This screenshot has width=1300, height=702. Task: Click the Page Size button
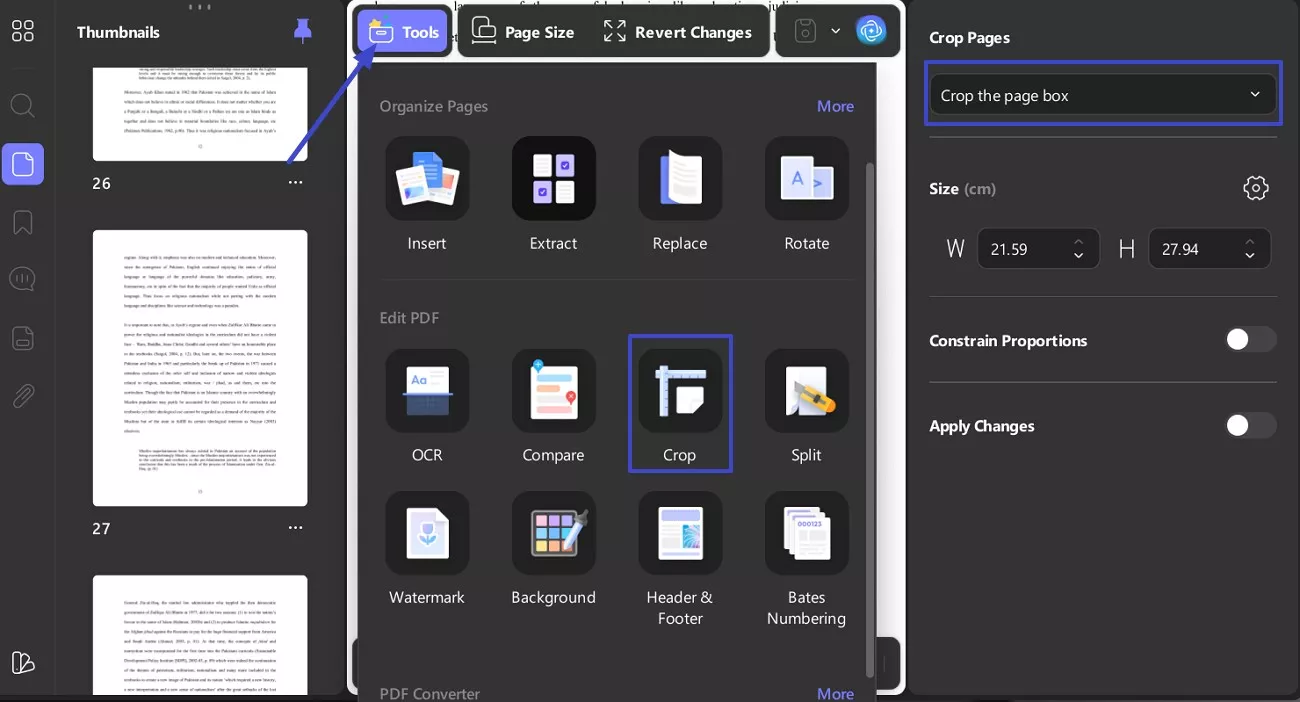pos(523,32)
